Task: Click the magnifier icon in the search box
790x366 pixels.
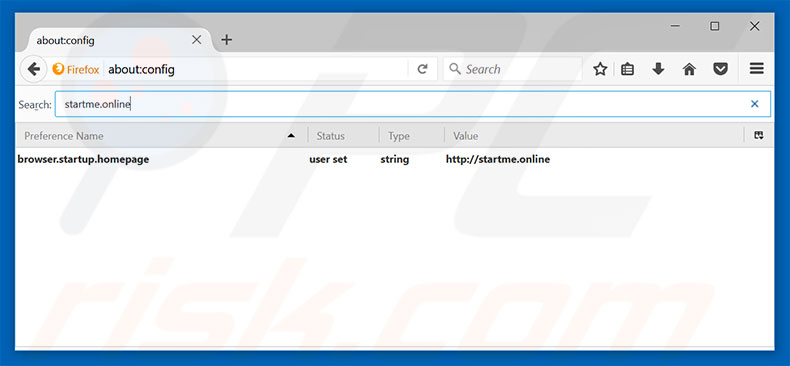Action: coord(455,69)
